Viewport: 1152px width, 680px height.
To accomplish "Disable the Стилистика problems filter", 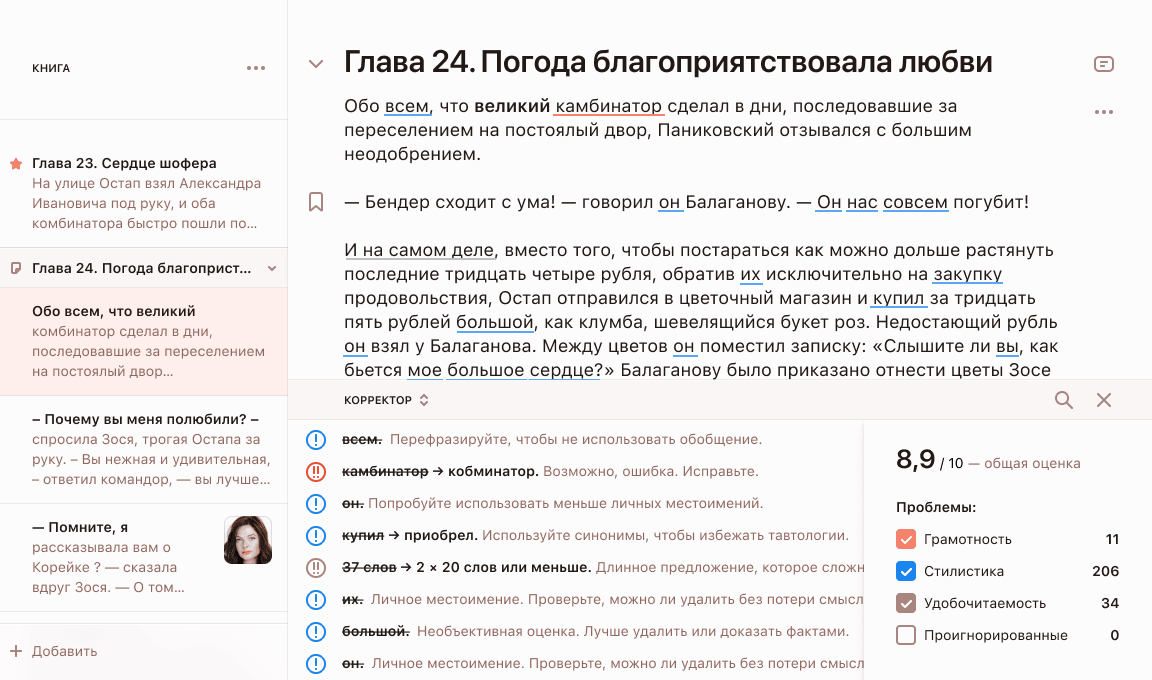I will point(906,571).
